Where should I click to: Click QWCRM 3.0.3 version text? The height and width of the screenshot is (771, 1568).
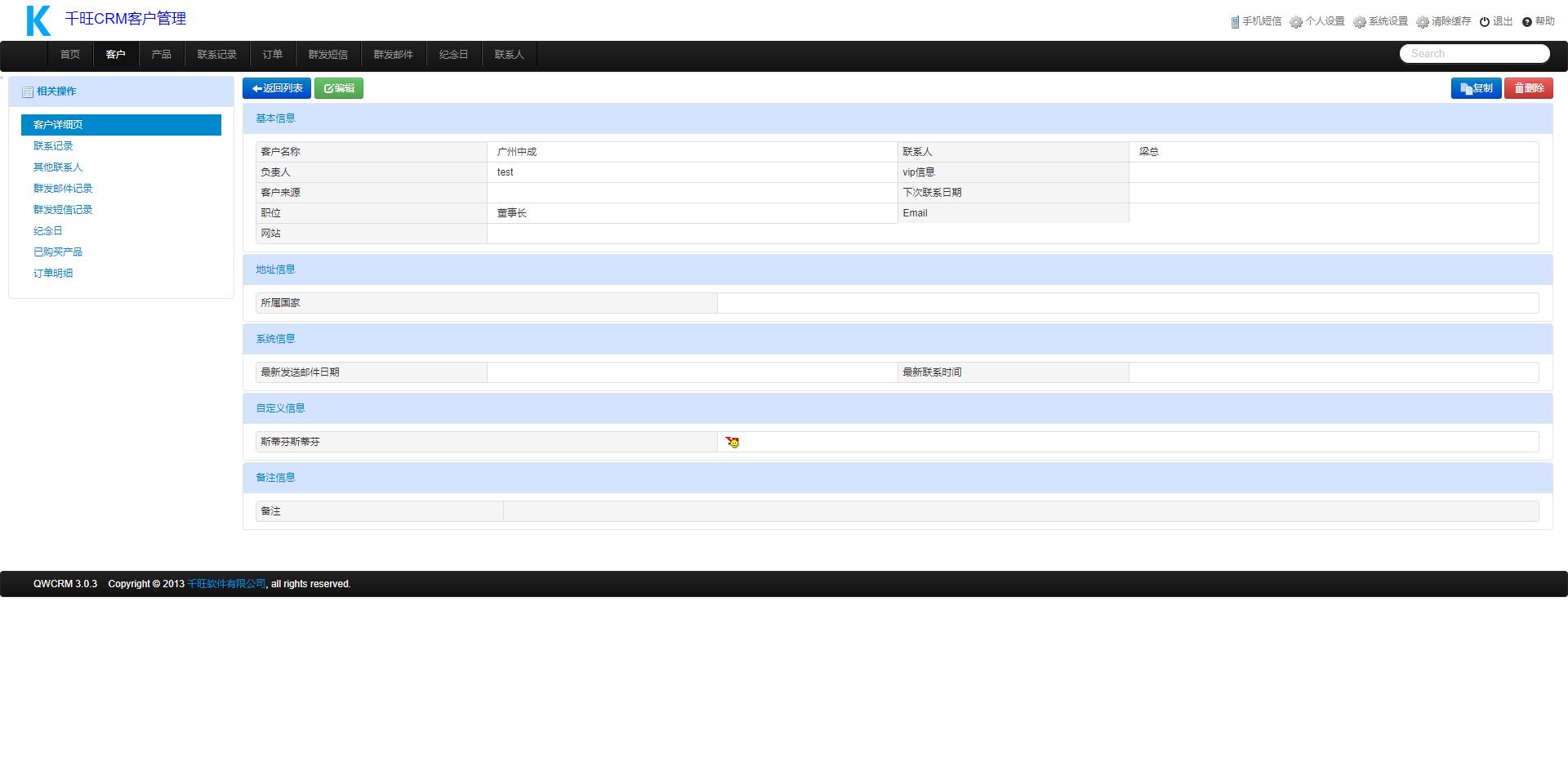[65, 584]
